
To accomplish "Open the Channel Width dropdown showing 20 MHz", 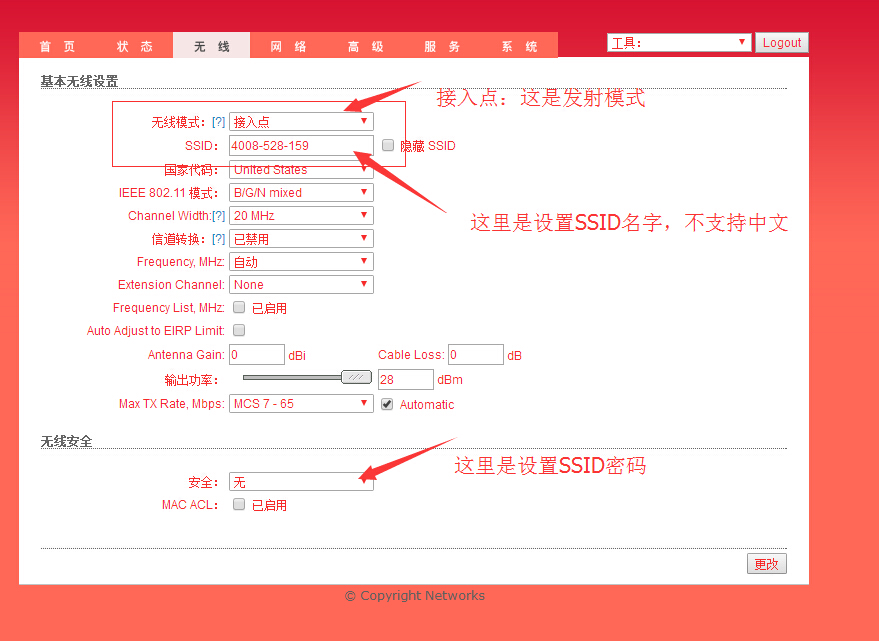I will (x=301, y=215).
